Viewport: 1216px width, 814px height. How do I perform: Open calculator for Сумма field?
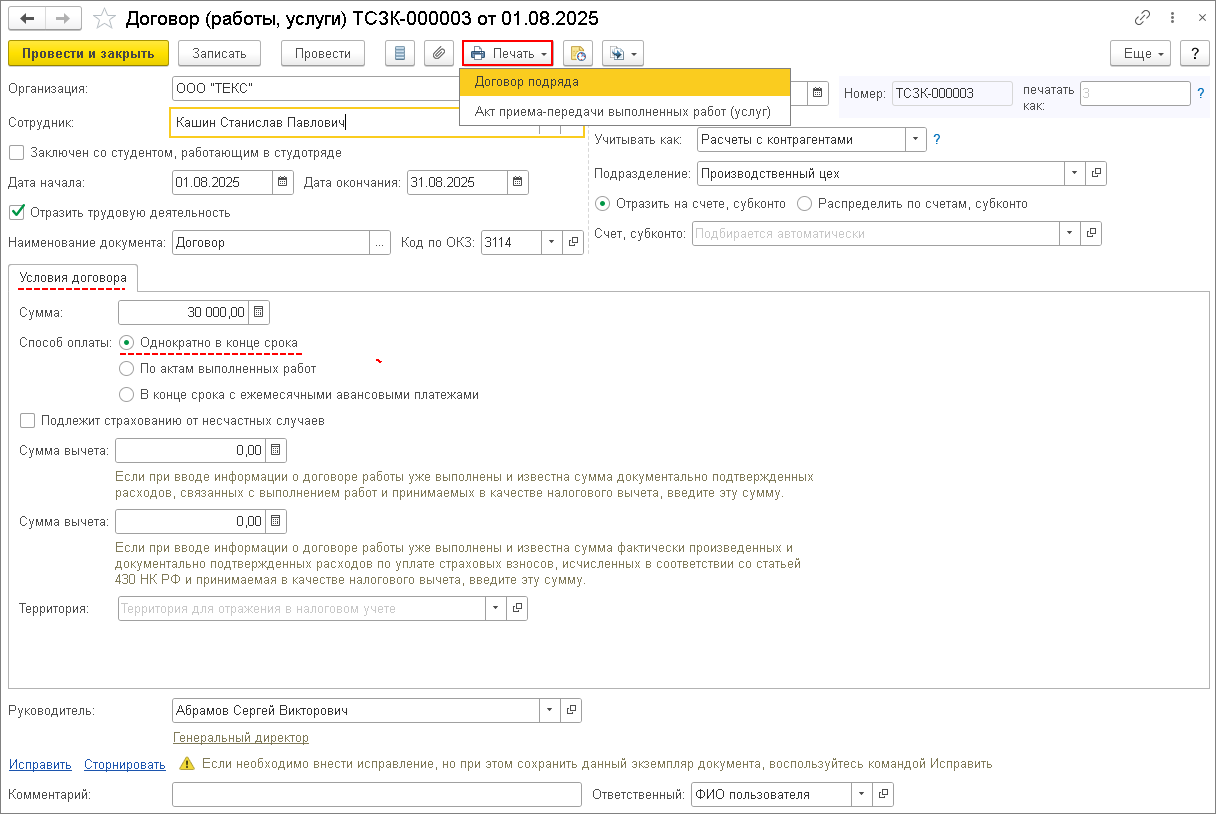click(259, 312)
